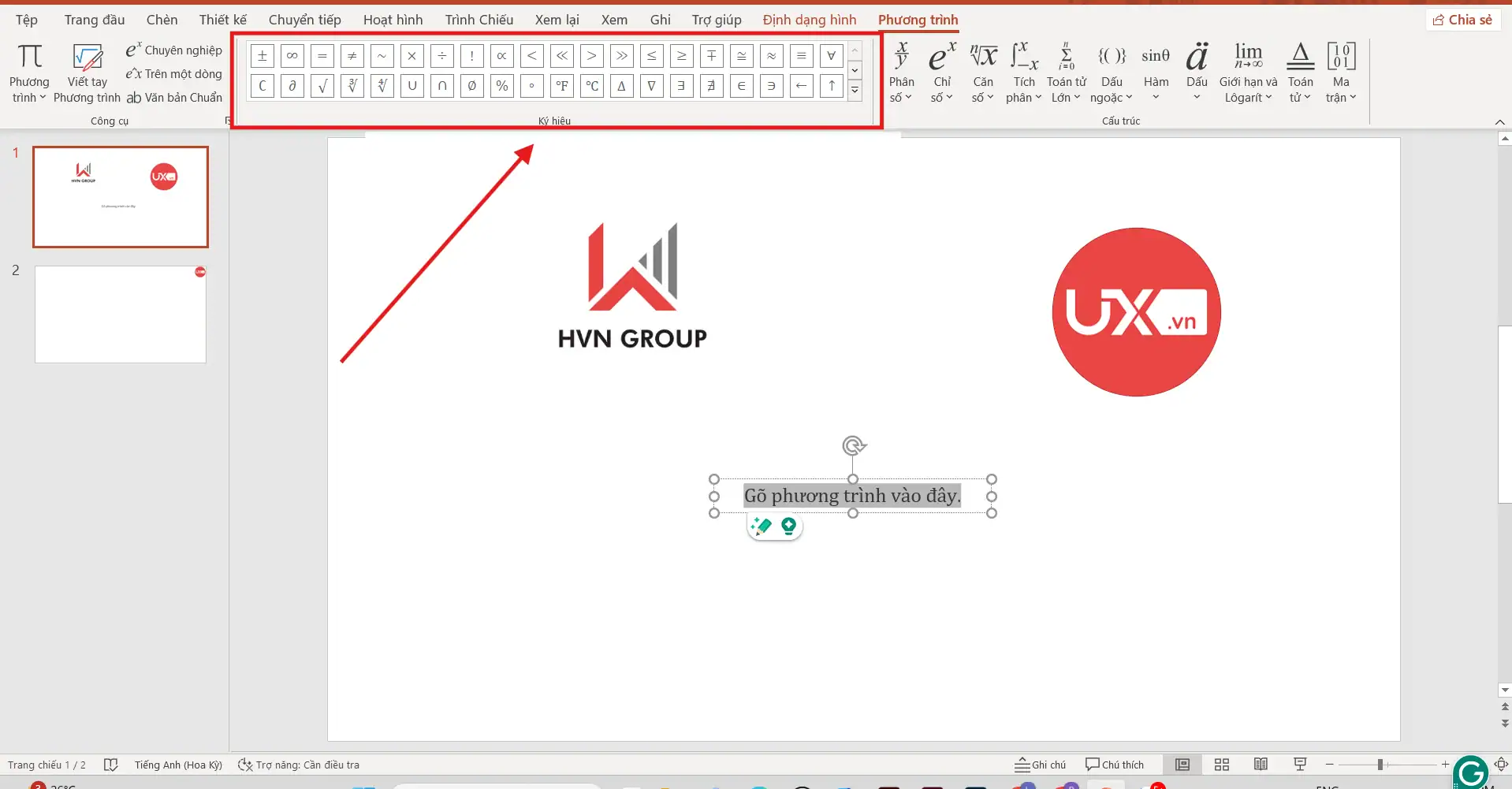Insert the infinity symbol
This screenshot has height=789, width=1512.
[x=292, y=56]
